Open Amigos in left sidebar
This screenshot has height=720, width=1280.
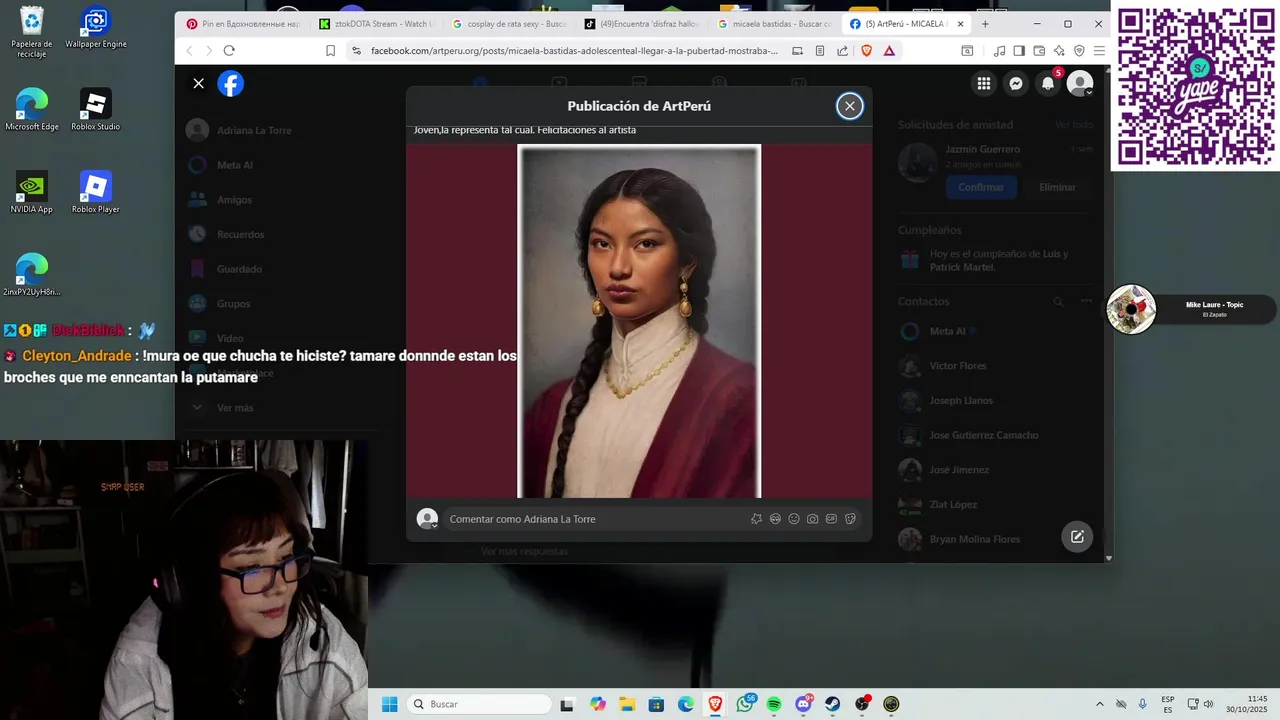[x=234, y=200]
